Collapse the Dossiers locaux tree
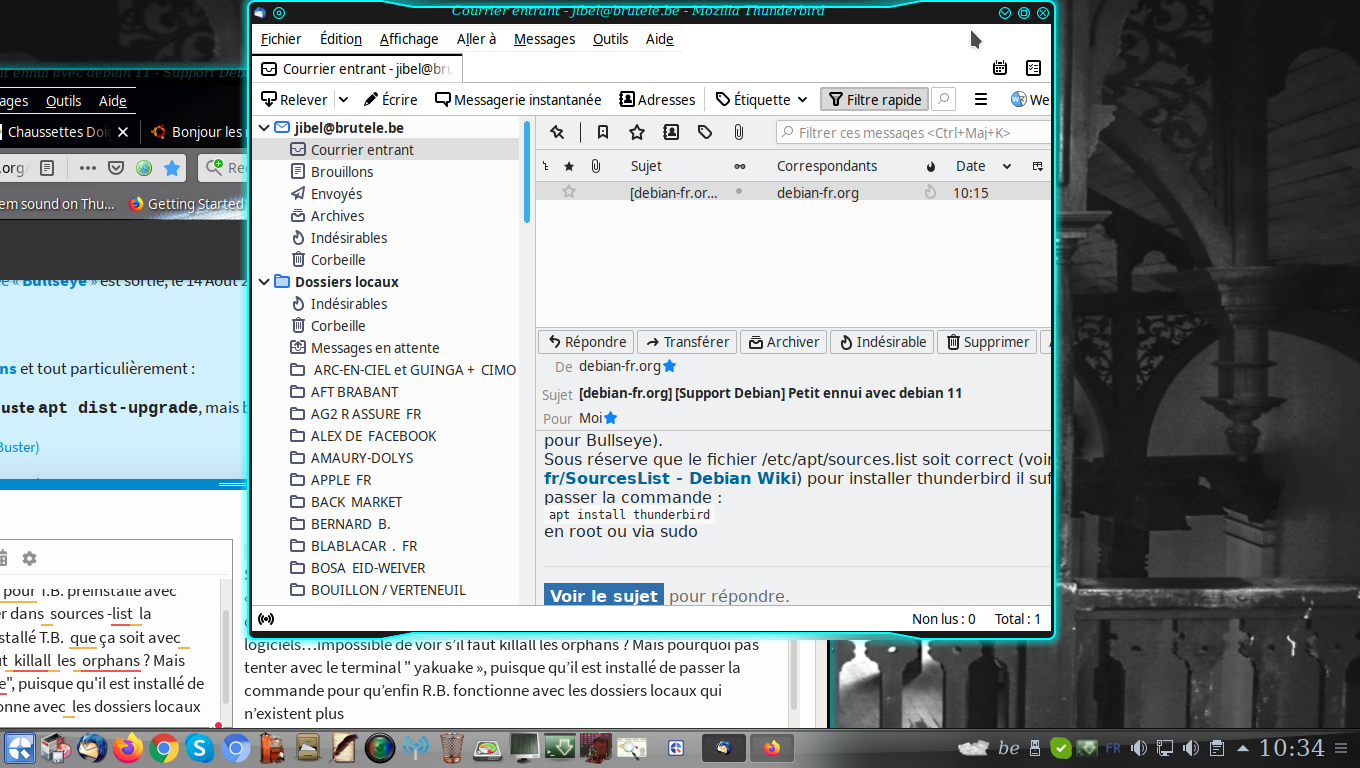The image size is (1360, 768). tap(264, 282)
